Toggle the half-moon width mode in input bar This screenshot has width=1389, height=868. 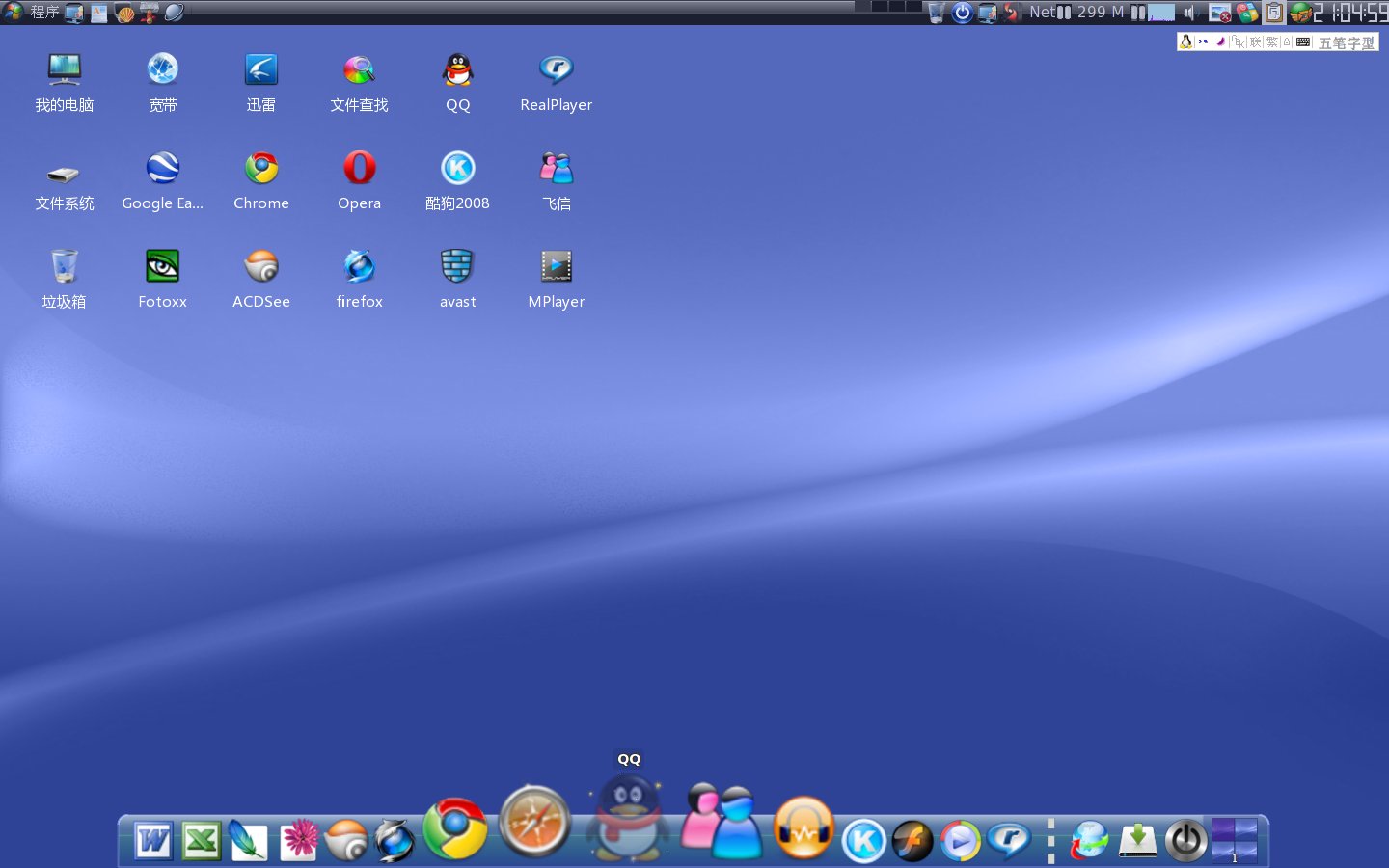tap(1220, 41)
